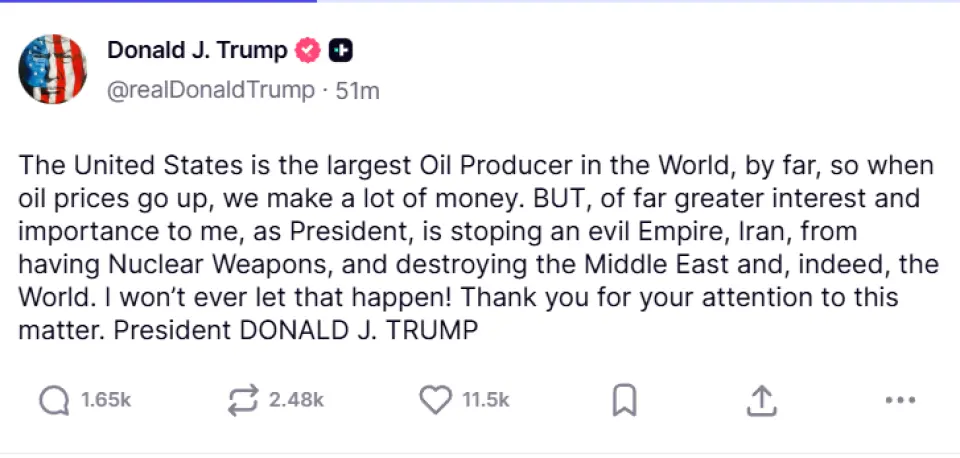This screenshot has height=458, width=960.
Task: Click the pink verified checkmark badge
Action: click(x=309, y=50)
